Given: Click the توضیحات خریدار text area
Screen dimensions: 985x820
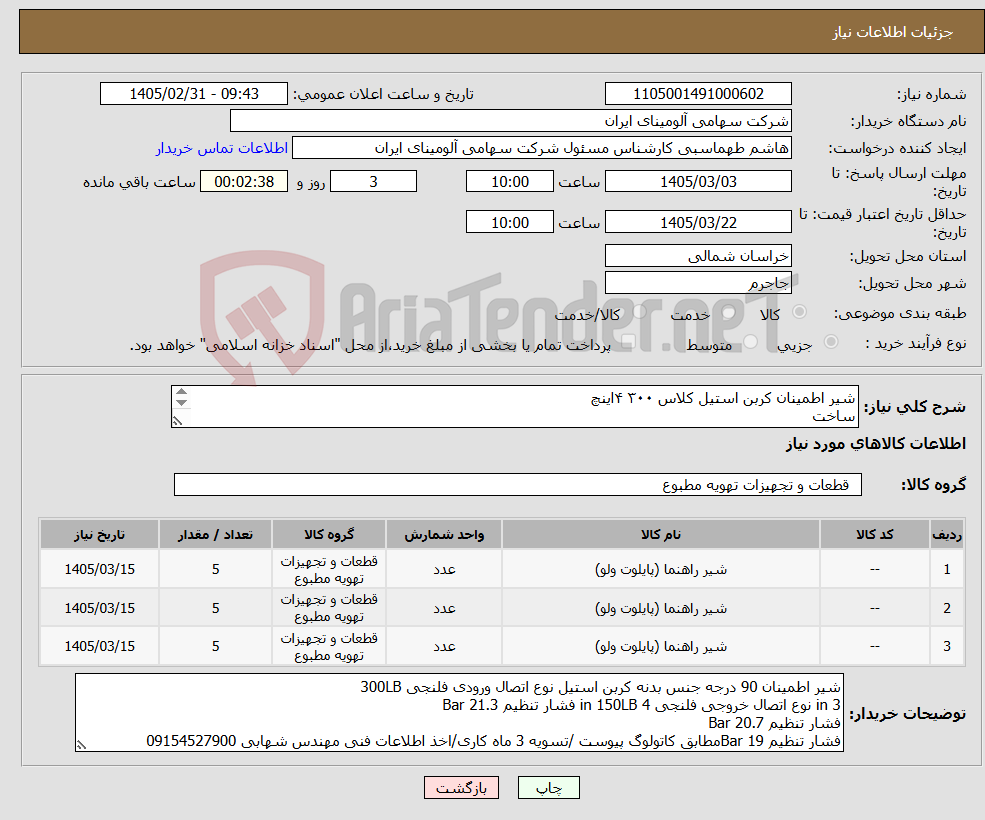Looking at the screenshot, I should coord(459,713).
